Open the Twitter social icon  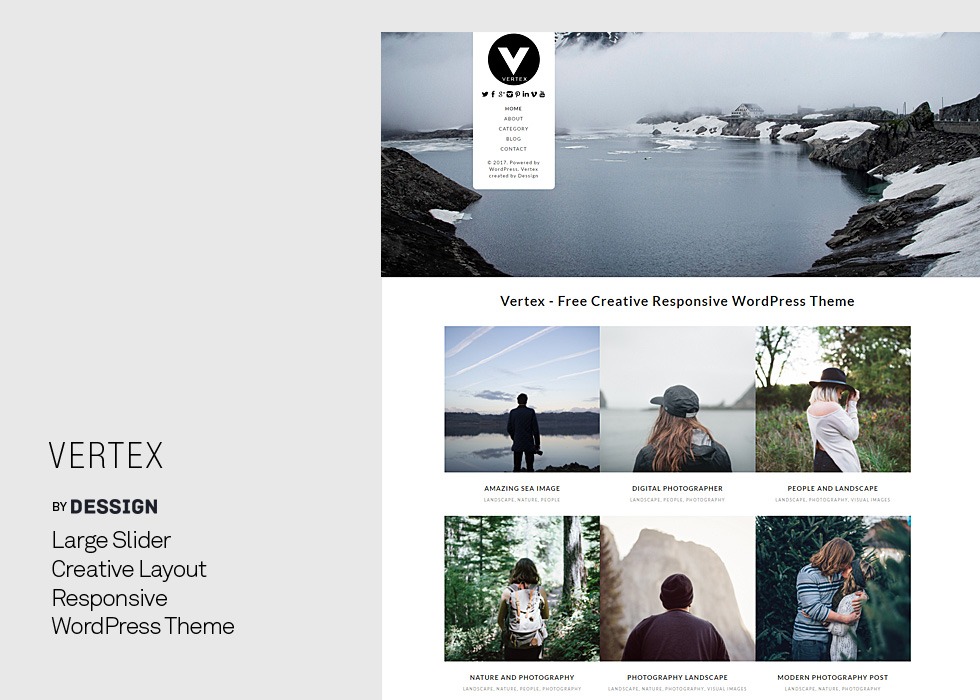[x=485, y=94]
